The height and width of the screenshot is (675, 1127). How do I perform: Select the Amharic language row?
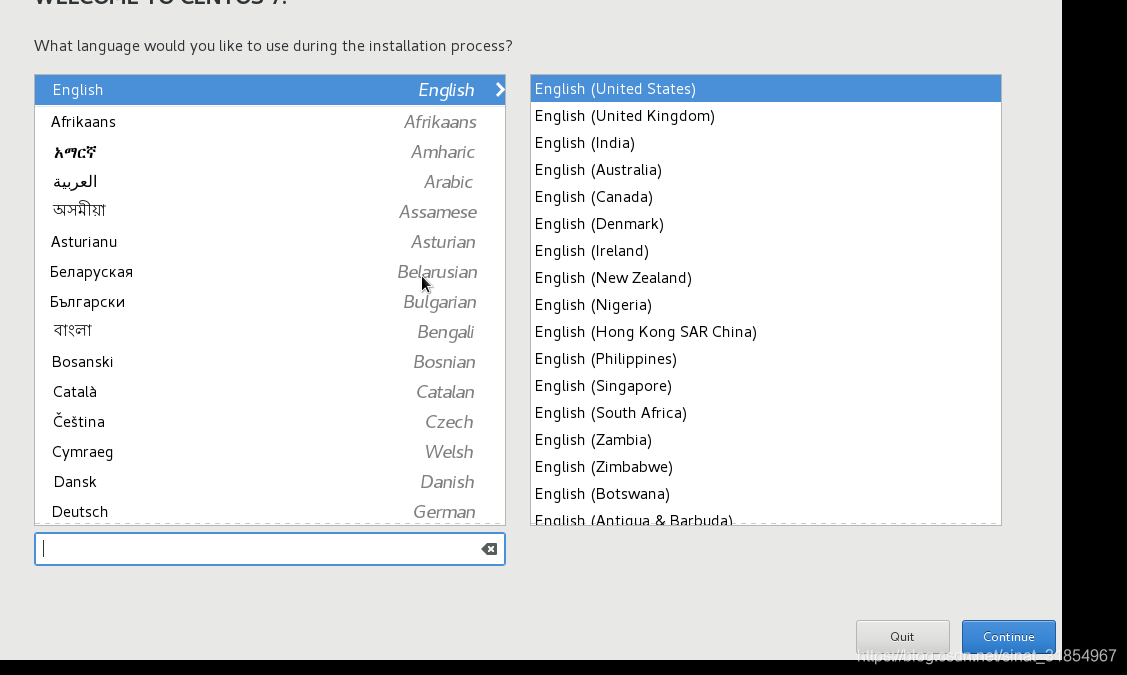(x=270, y=152)
